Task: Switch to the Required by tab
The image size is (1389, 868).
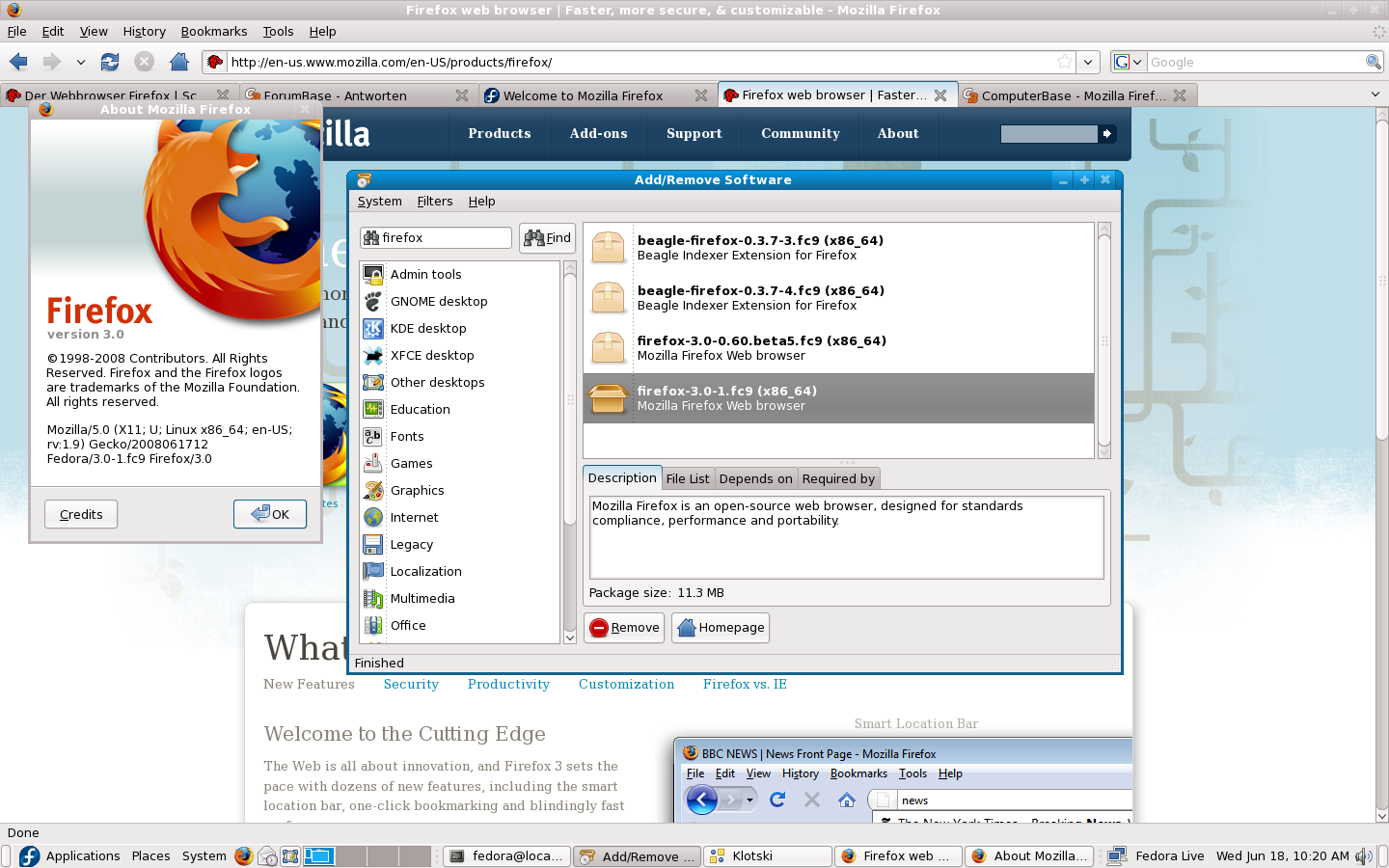Action: click(838, 478)
